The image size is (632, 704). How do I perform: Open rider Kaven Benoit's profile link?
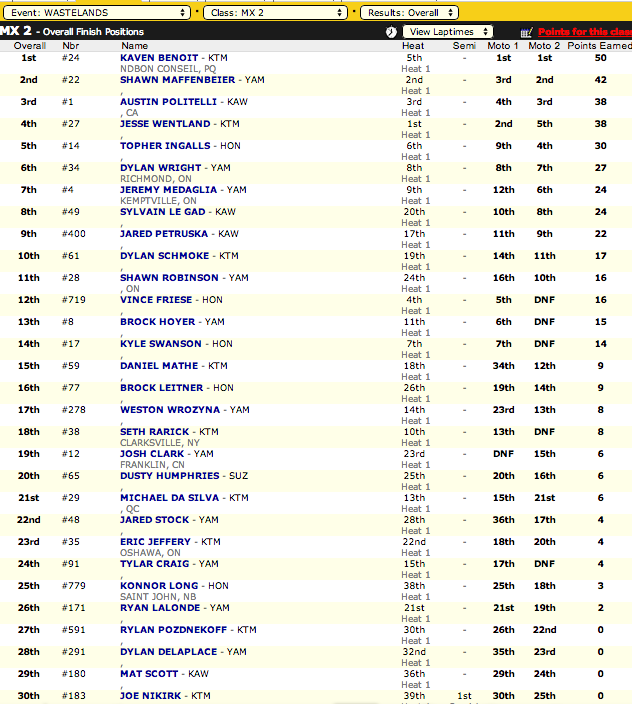pyautogui.click(x=159, y=58)
